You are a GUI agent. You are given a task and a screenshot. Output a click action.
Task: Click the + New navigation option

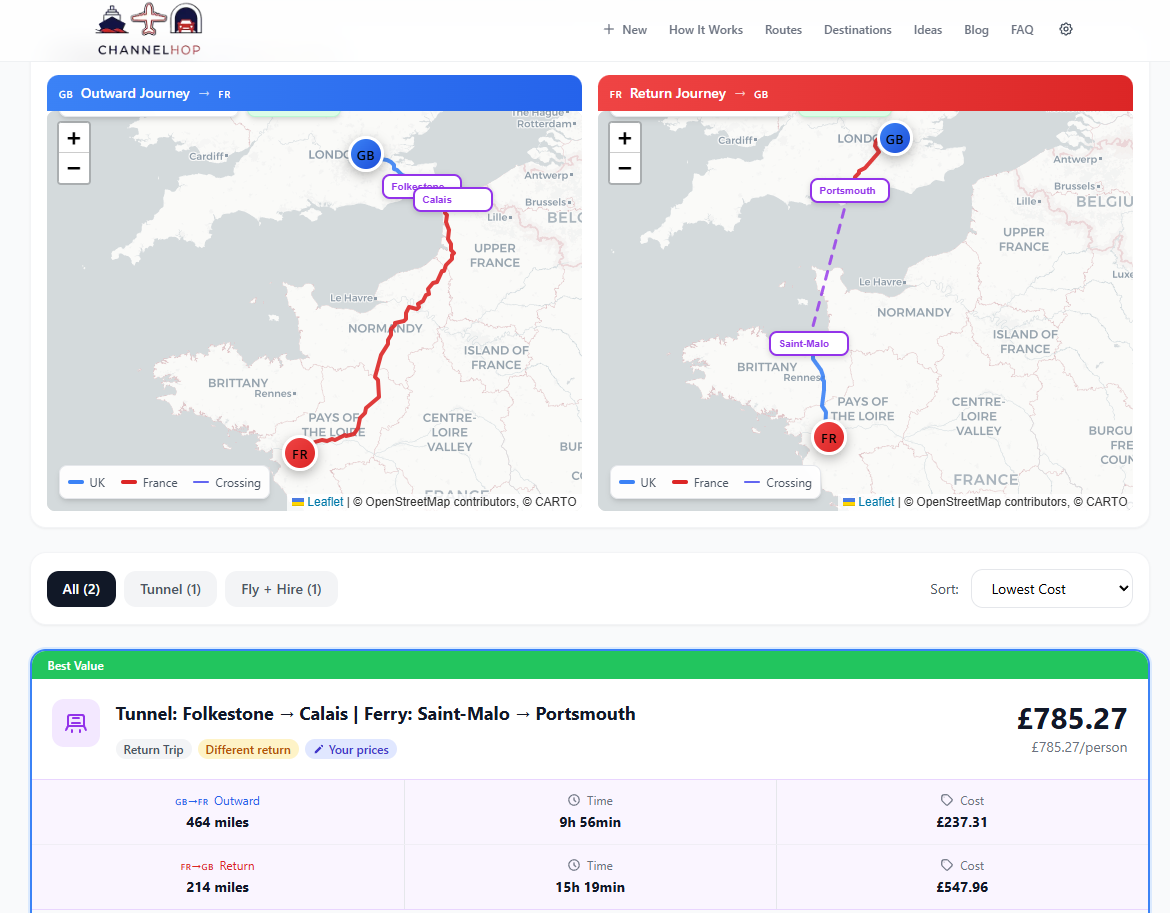tap(624, 29)
